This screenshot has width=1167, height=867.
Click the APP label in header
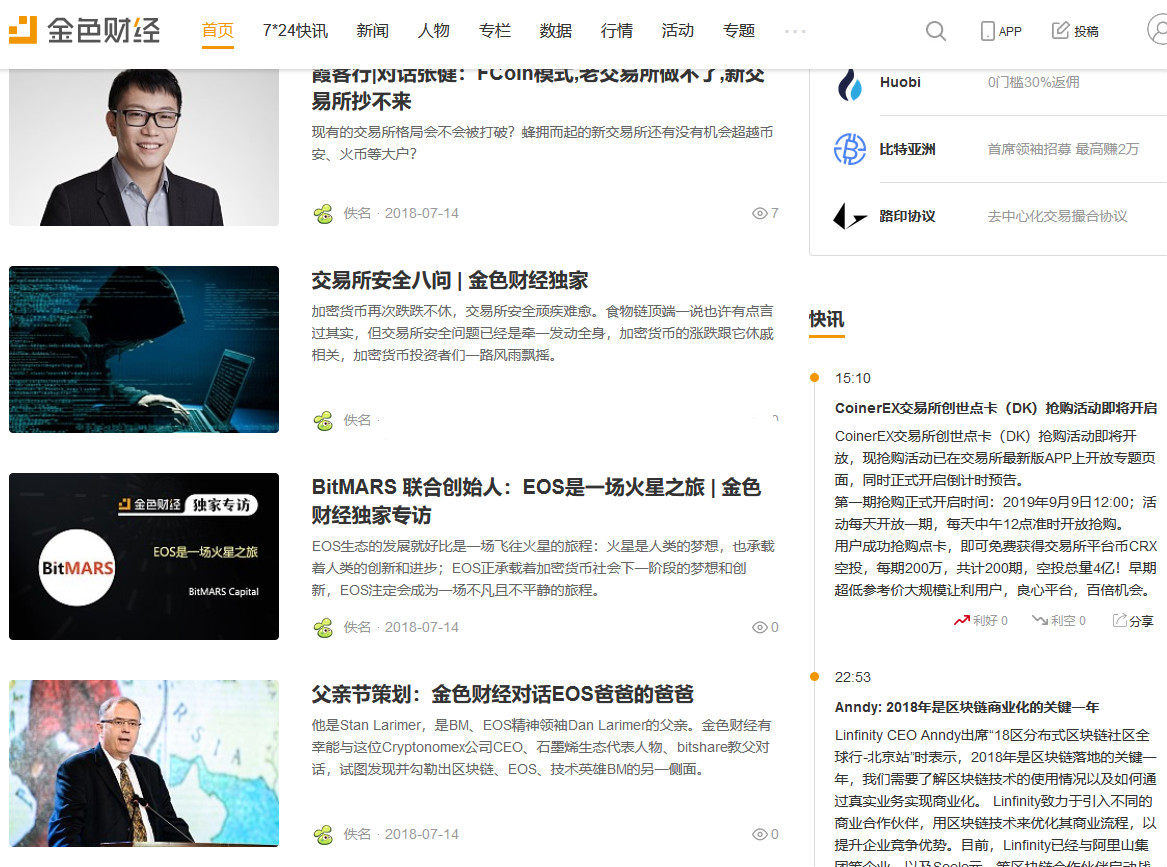point(1010,31)
